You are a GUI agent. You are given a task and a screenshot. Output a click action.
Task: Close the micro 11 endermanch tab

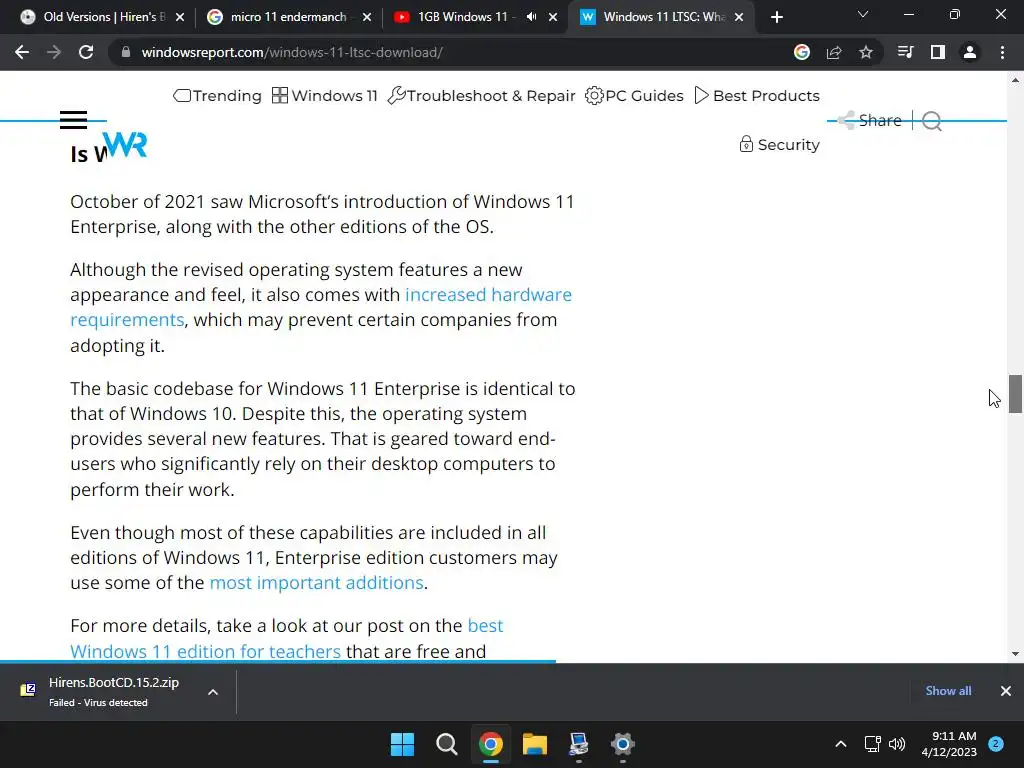(x=367, y=17)
